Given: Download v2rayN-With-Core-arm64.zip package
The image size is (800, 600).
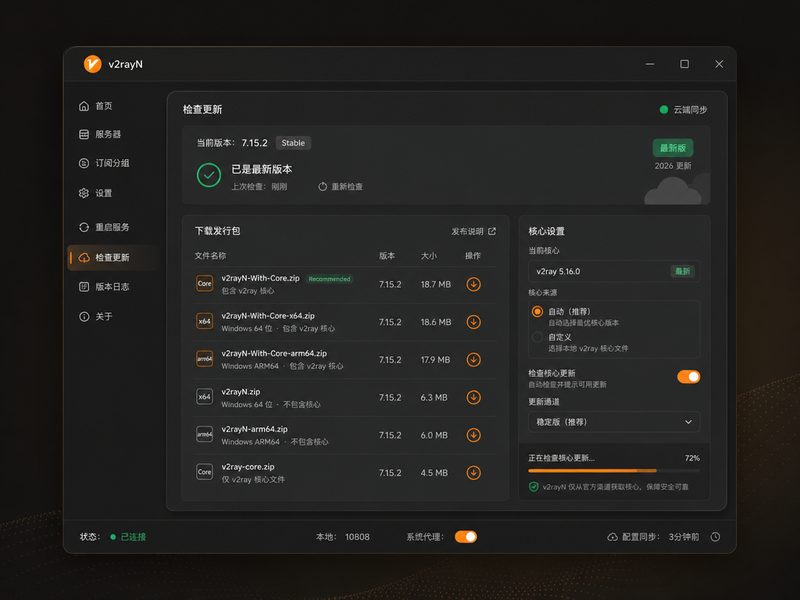Looking at the screenshot, I should 473,360.
